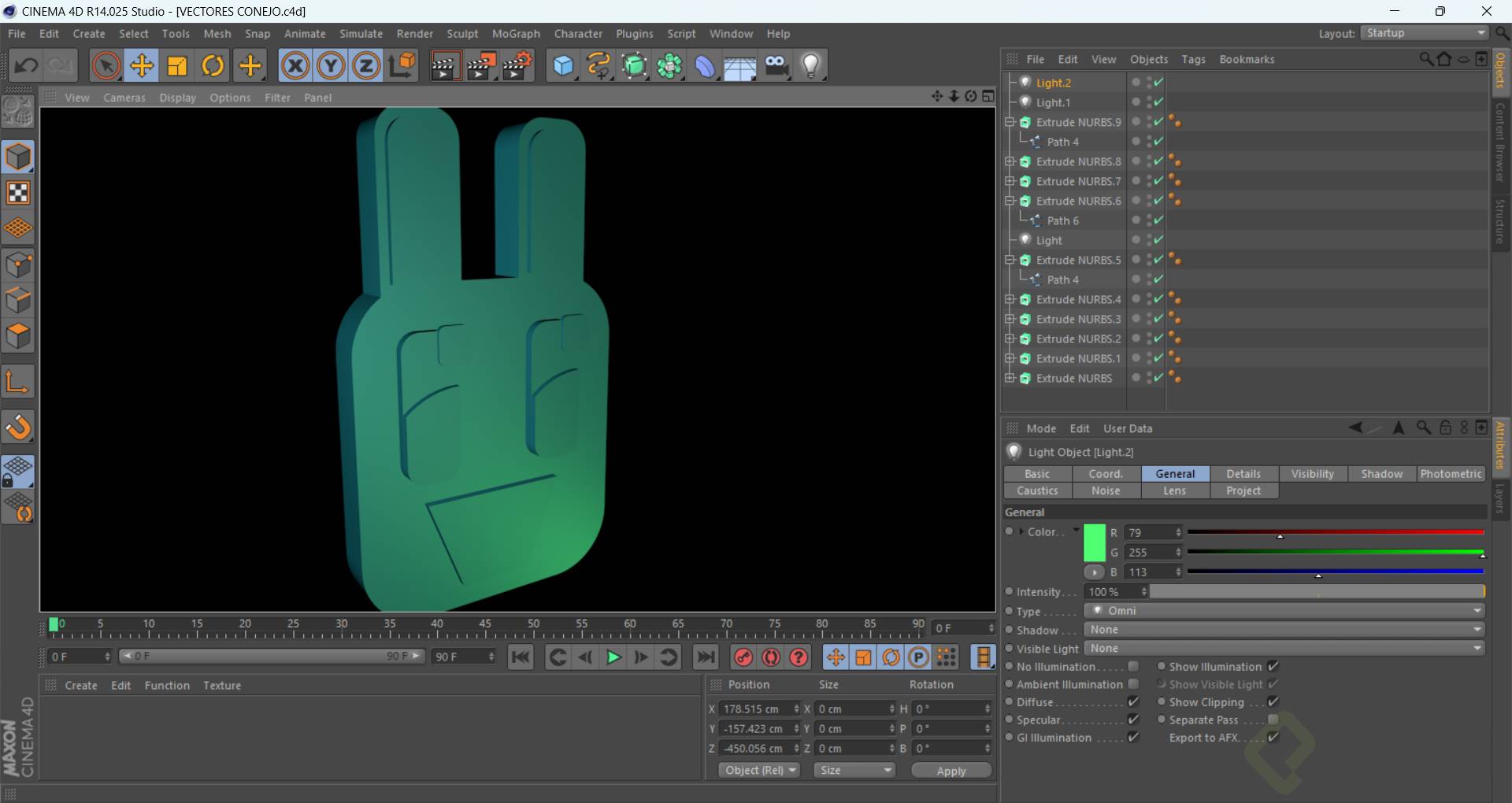Toggle autokeying button in timeline
This screenshot has height=803, width=1512.
[771, 657]
